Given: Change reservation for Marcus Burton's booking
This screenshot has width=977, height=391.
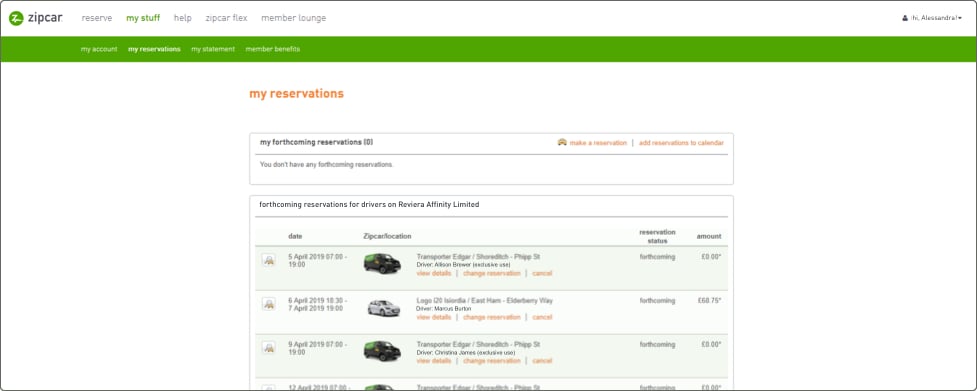Looking at the screenshot, I should 492,317.
